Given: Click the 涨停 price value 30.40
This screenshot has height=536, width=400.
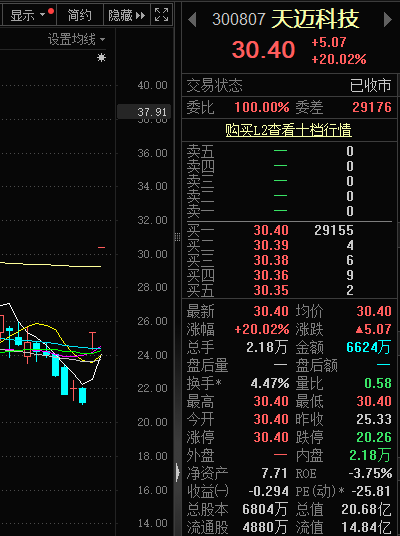Looking at the screenshot, I should (x=271, y=437).
